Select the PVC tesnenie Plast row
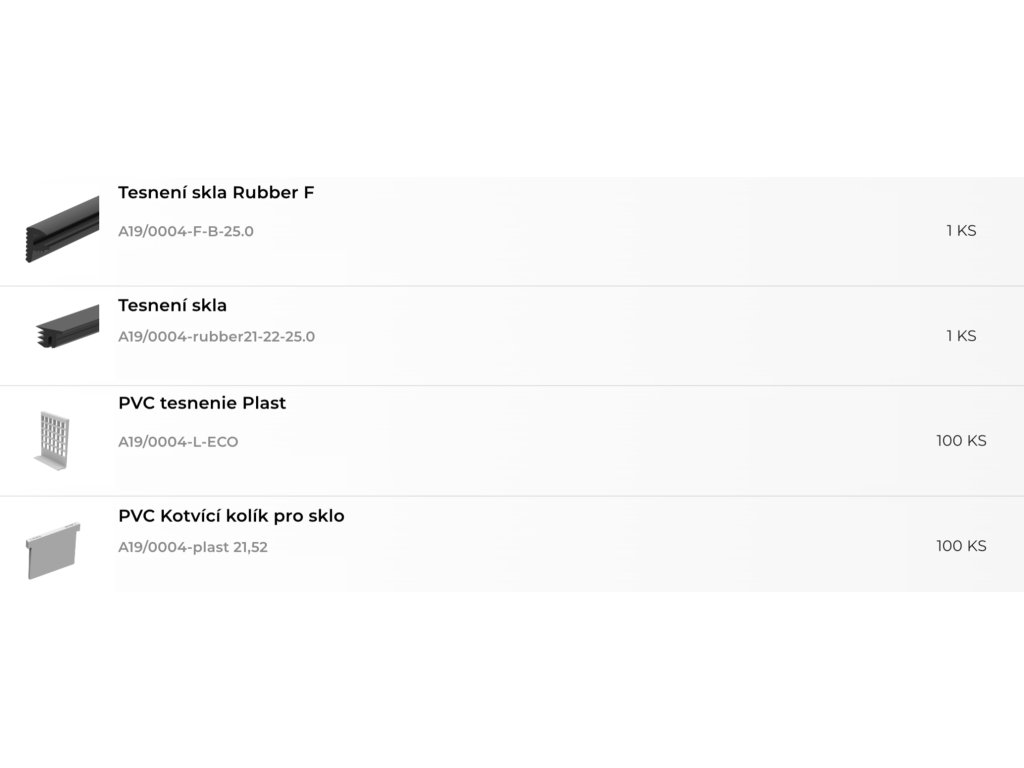 click(512, 441)
